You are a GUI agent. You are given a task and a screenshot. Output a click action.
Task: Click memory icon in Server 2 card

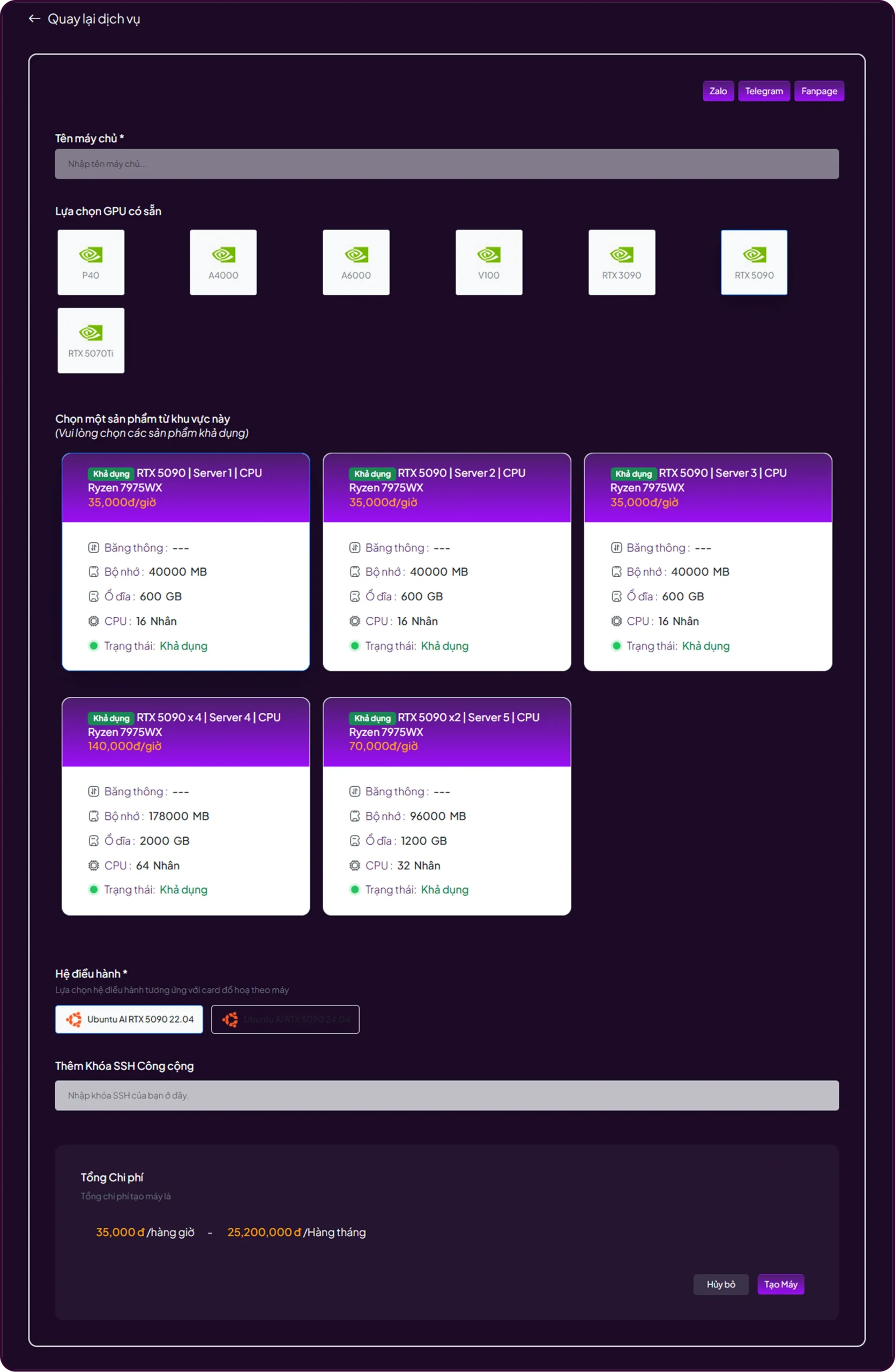(354, 572)
